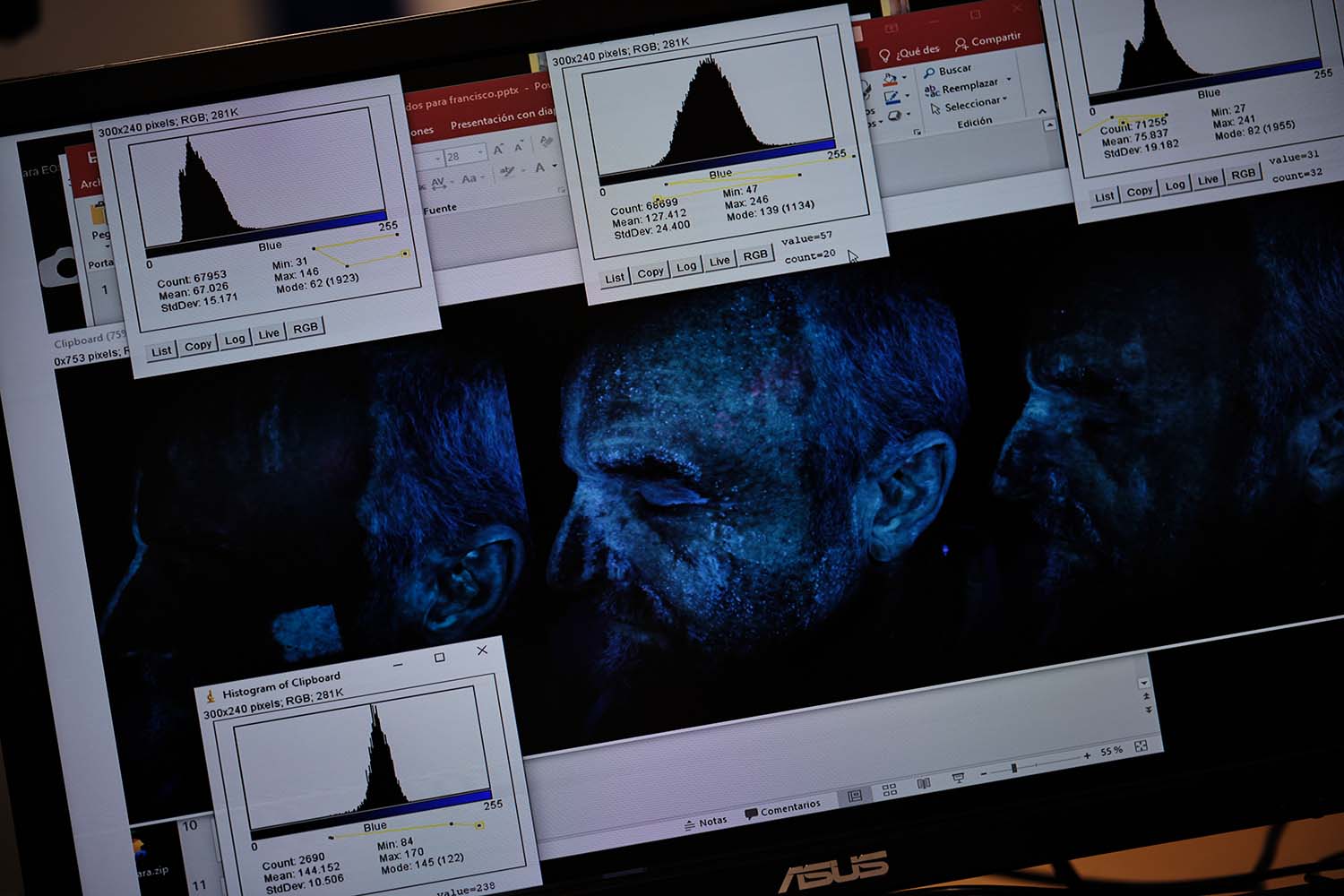This screenshot has width=1344, height=896.
Task: Toggle the Comentarios pane
Action: 782,810
